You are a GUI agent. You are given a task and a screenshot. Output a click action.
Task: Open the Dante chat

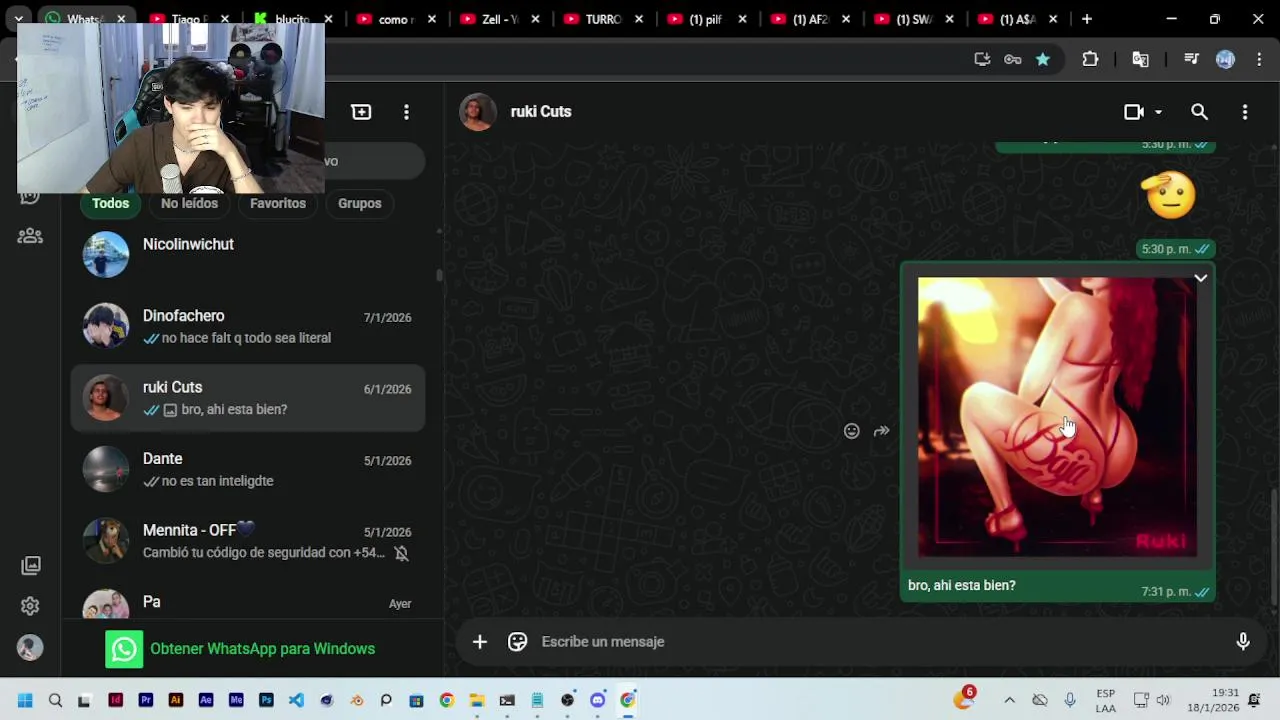[x=248, y=469]
